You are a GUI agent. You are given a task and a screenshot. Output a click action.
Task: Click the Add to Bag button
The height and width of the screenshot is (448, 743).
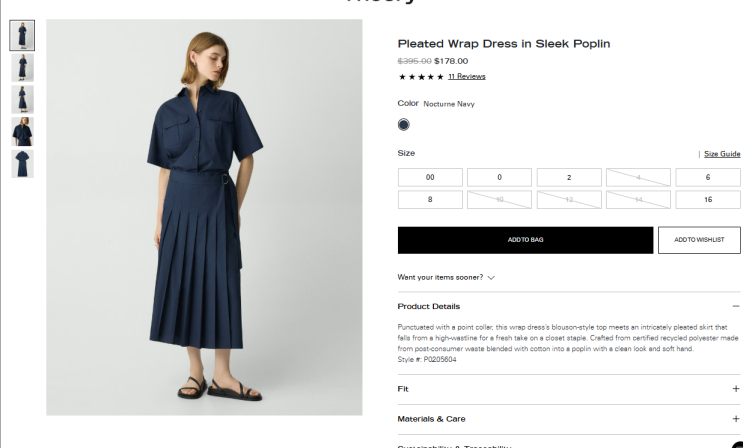[525, 240]
